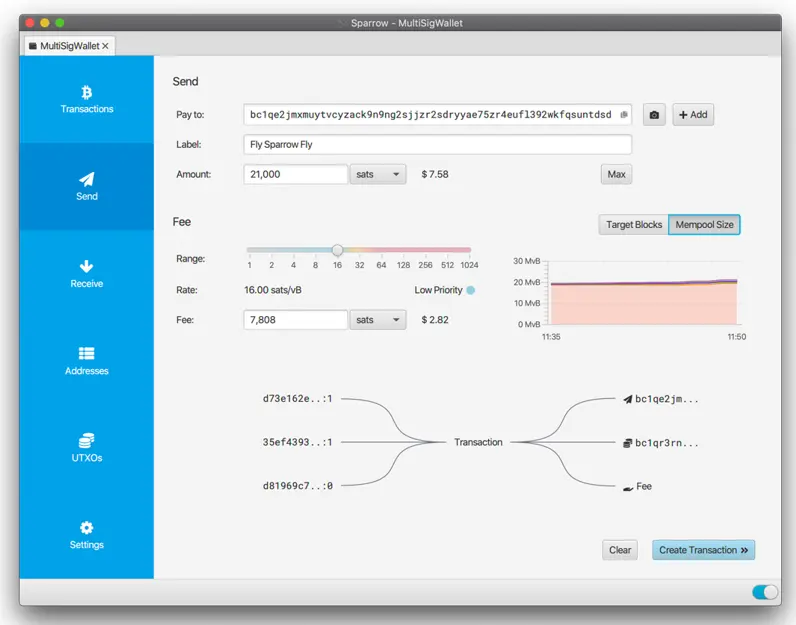Click the Pay to address field
This screenshot has height=625, width=796.
pyautogui.click(x=438, y=115)
